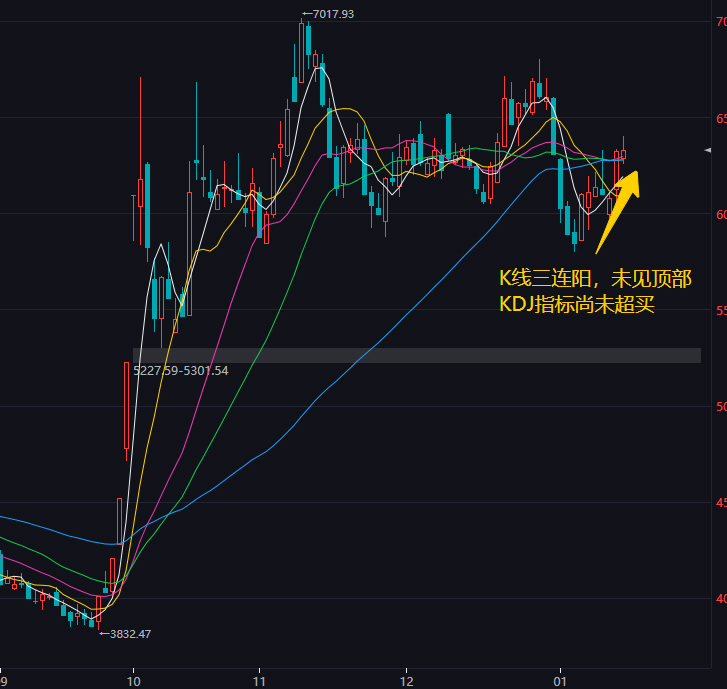Click the peak teal candlestick below 7017.93
The width and height of the screenshot is (727, 689).
point(308,38)
